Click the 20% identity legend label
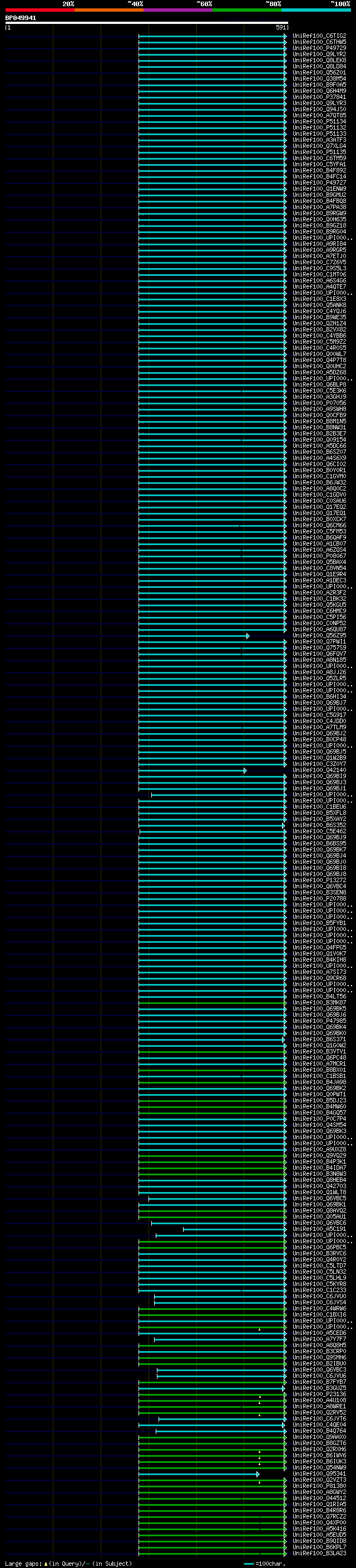356x1568 pixels. coord(69,4)
